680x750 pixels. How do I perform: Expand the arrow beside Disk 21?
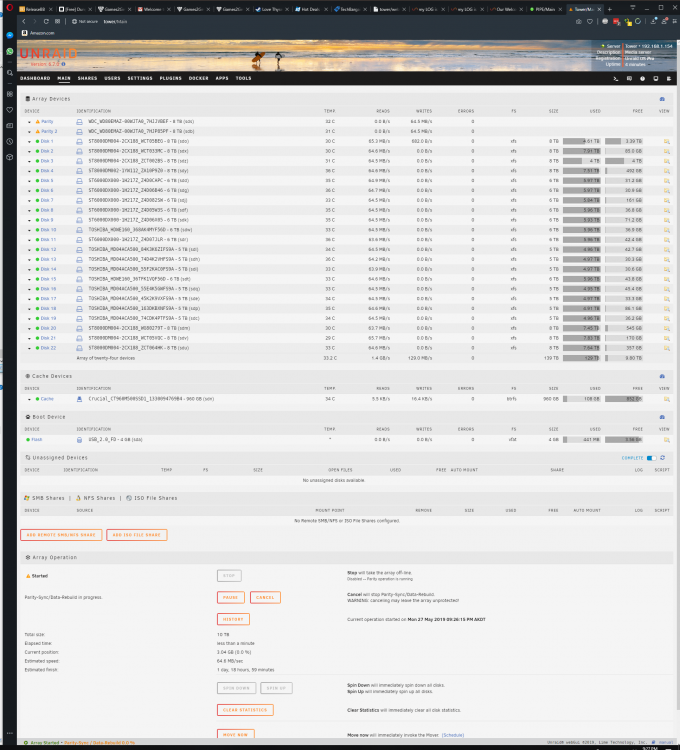pyautogui.click(x=29, y=338)
